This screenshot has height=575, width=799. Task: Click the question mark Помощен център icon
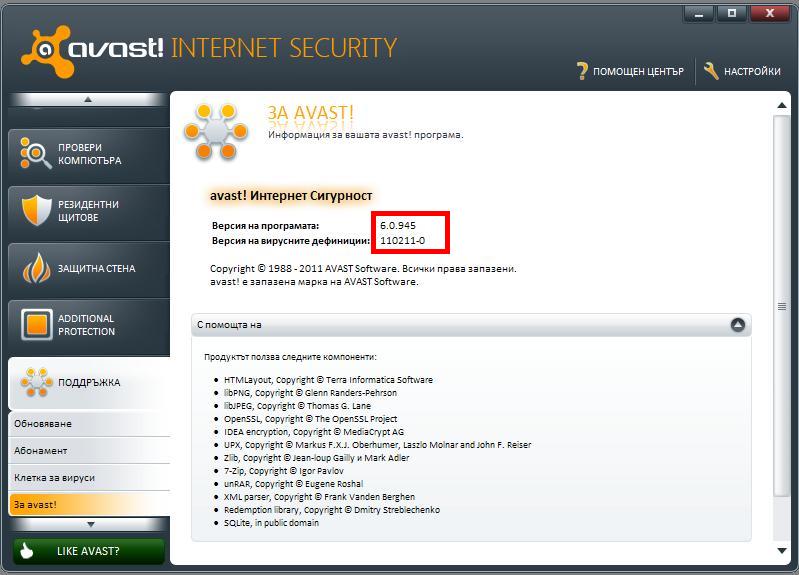pos(582,71)
